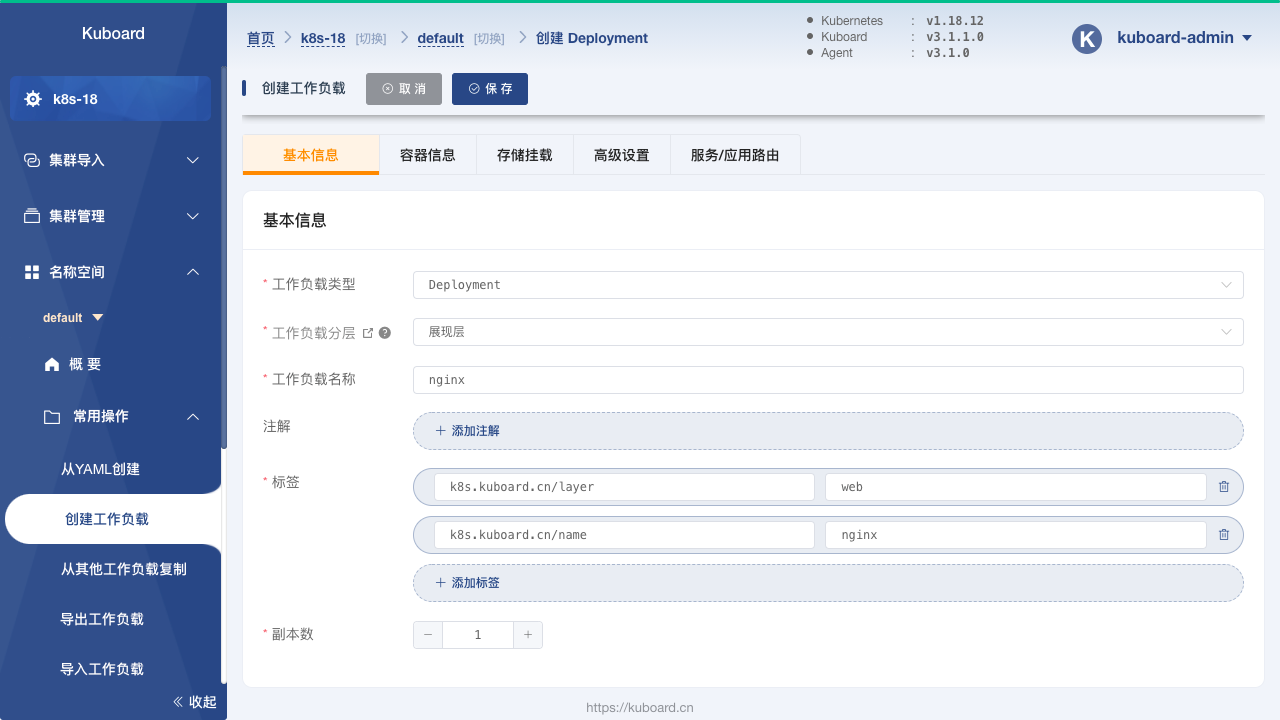The height and width of the screenshot is (720, 1280).
Task: Click the 保存 save button
Action: click(490, 89)
